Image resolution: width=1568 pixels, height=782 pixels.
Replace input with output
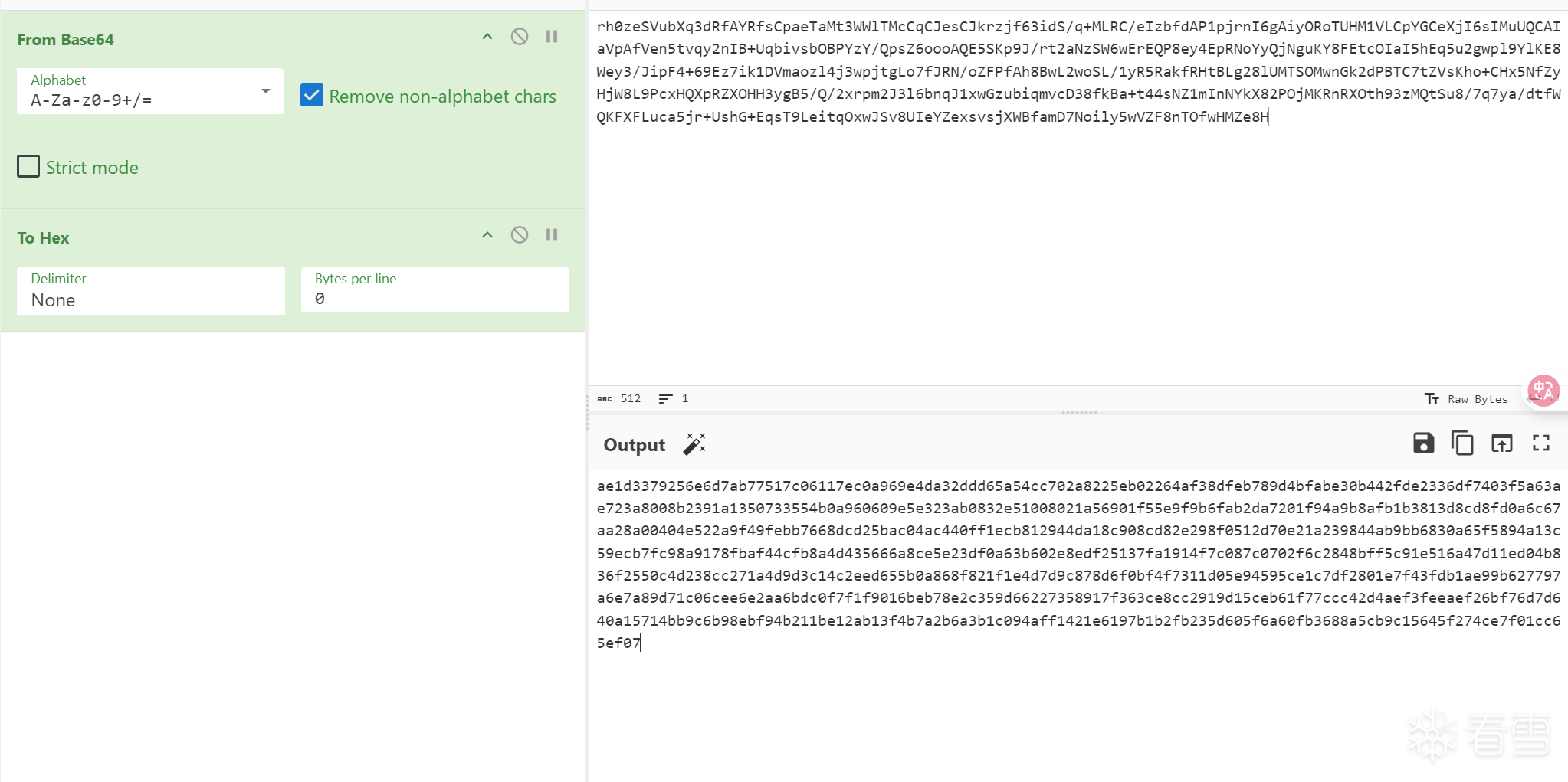click(1501, 443)
